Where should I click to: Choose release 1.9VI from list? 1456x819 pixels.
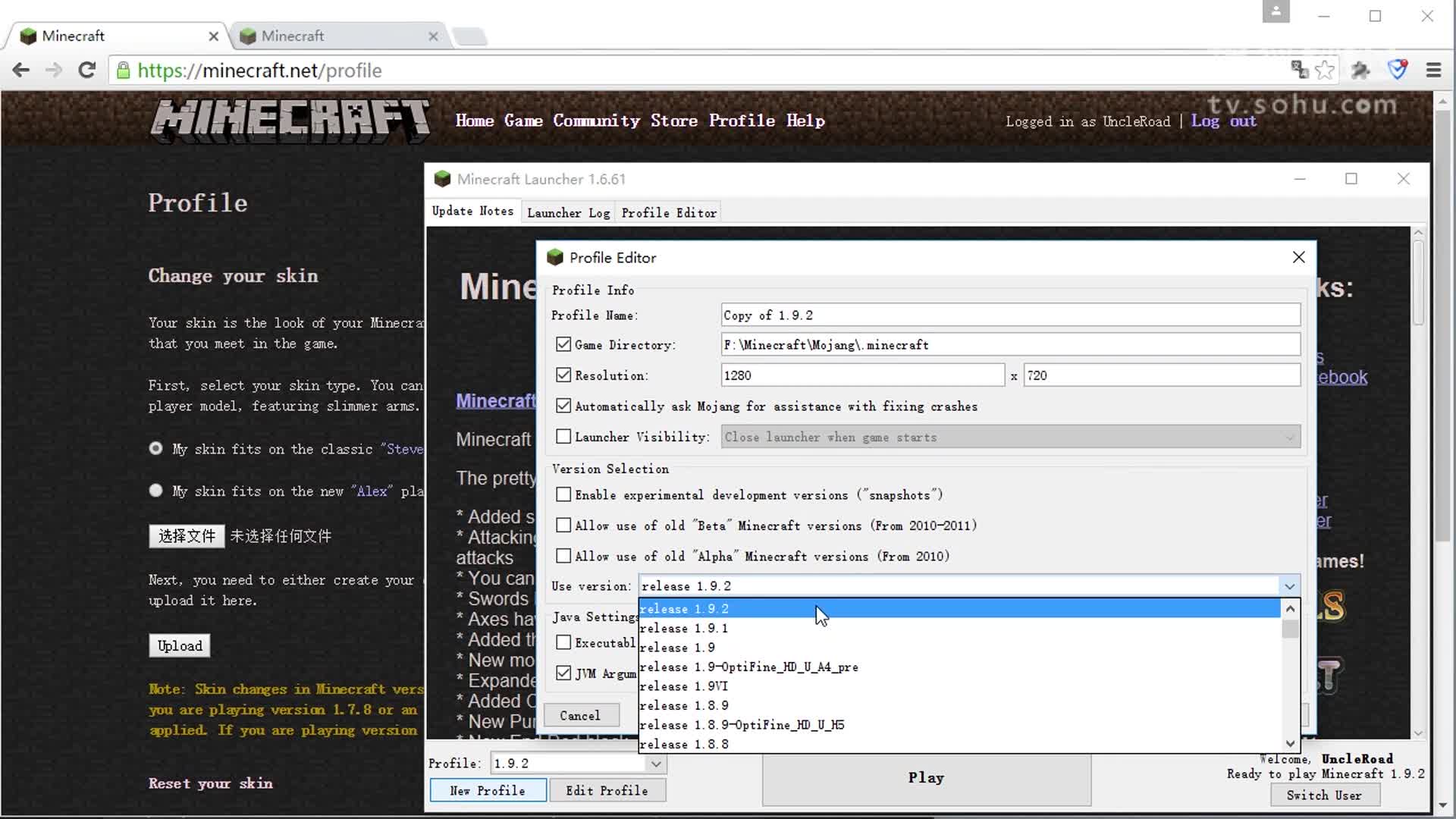click(959, 686)
